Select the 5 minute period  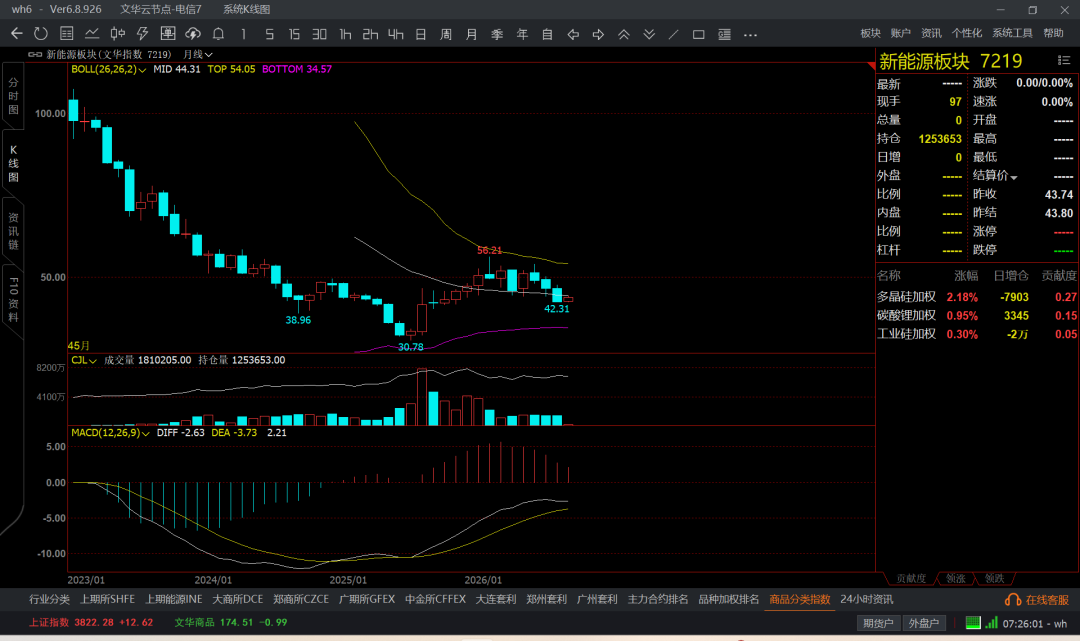(269, 34)
